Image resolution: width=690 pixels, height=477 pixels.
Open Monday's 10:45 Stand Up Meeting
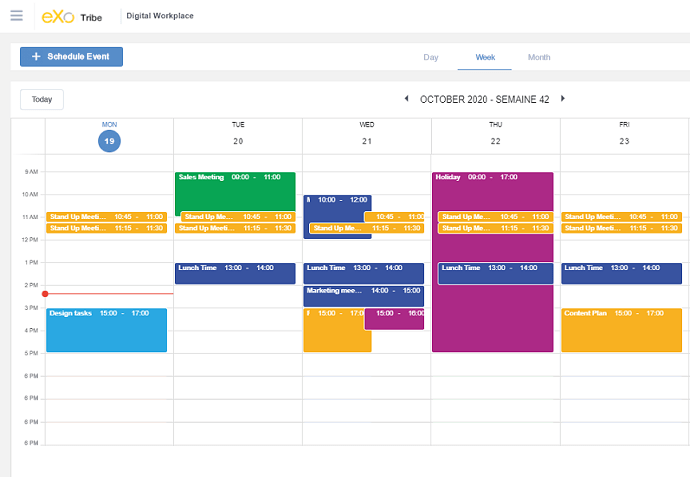click(106, 217)
